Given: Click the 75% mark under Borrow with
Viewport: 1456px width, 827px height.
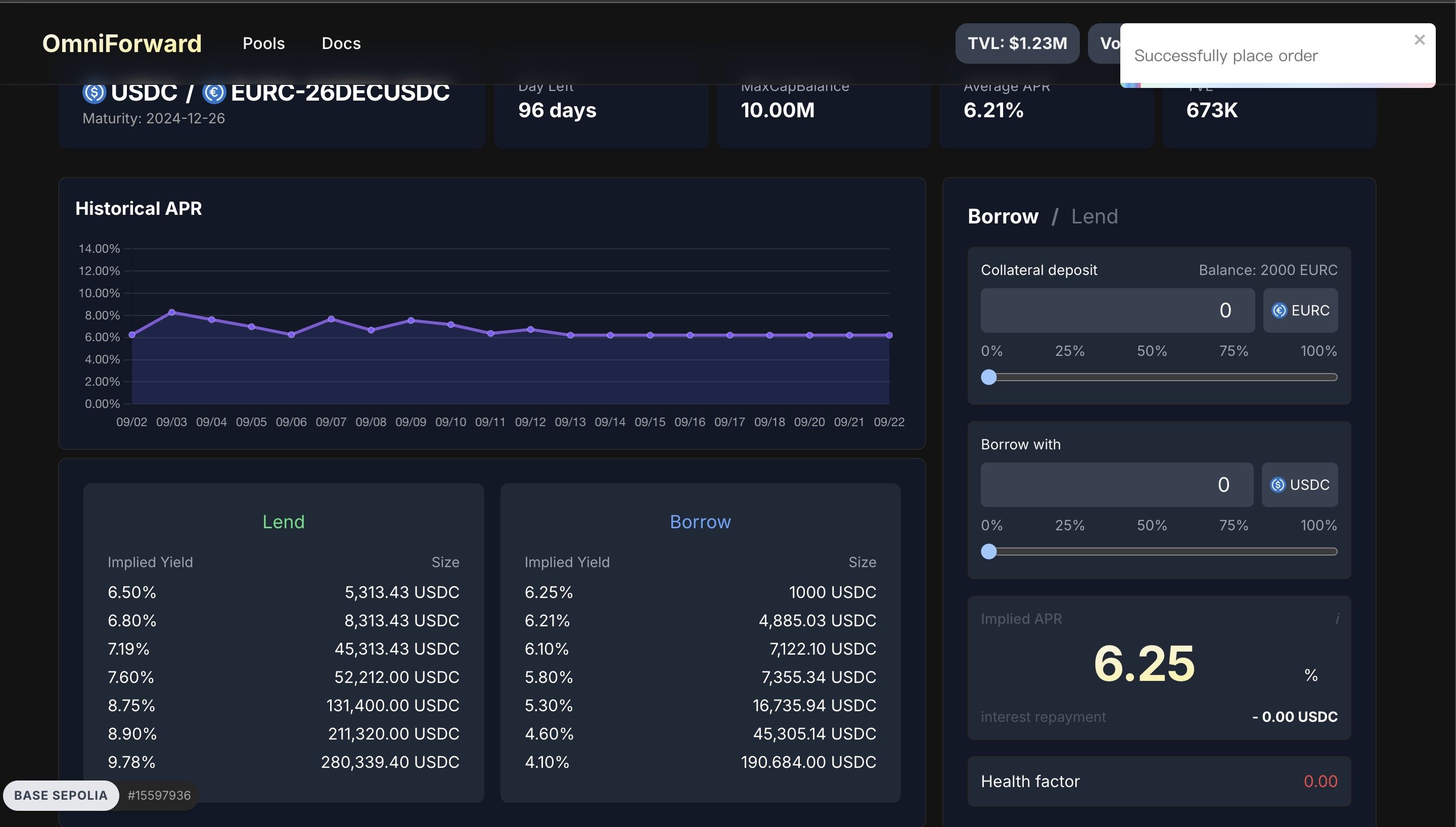Looking at the screenshot, I should tap(1234, 525).
